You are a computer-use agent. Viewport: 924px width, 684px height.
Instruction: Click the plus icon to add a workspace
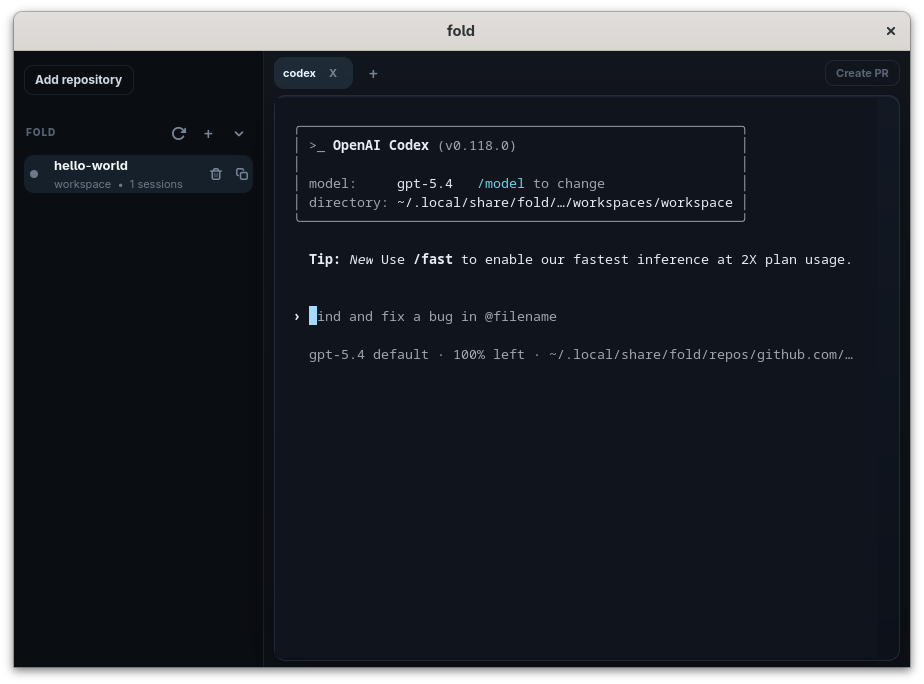(208, 133)
